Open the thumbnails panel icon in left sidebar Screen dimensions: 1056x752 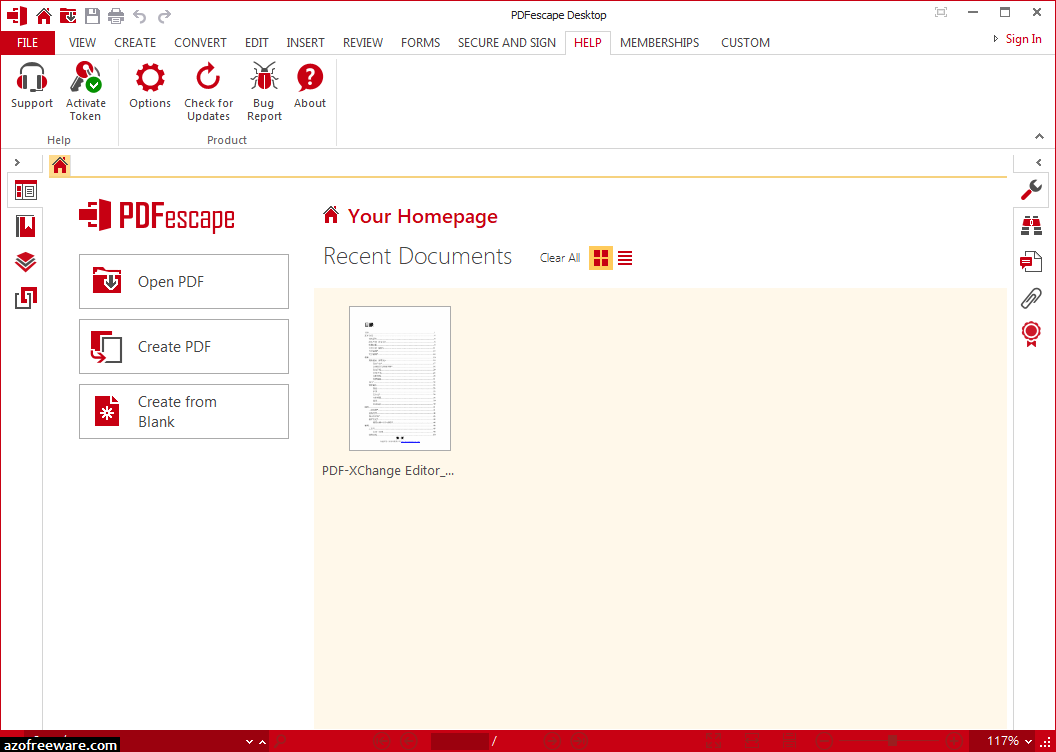point(26,191)
